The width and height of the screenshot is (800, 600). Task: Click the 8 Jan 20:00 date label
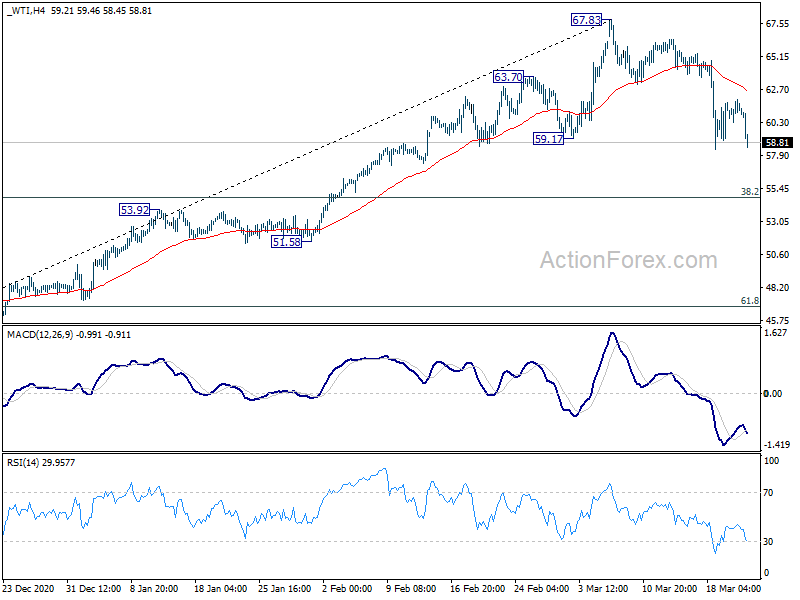[154, 588]
